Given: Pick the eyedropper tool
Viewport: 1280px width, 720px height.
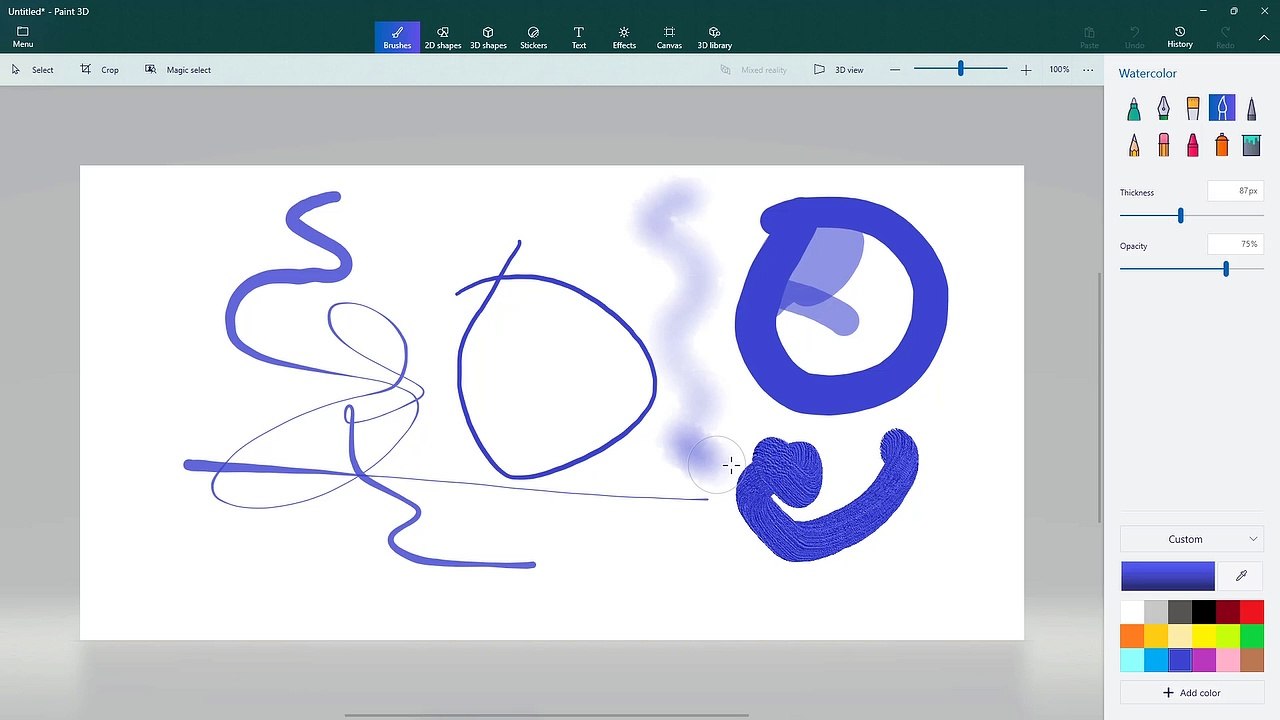Looking at the screenshot, I should (x=1241, y=576).
